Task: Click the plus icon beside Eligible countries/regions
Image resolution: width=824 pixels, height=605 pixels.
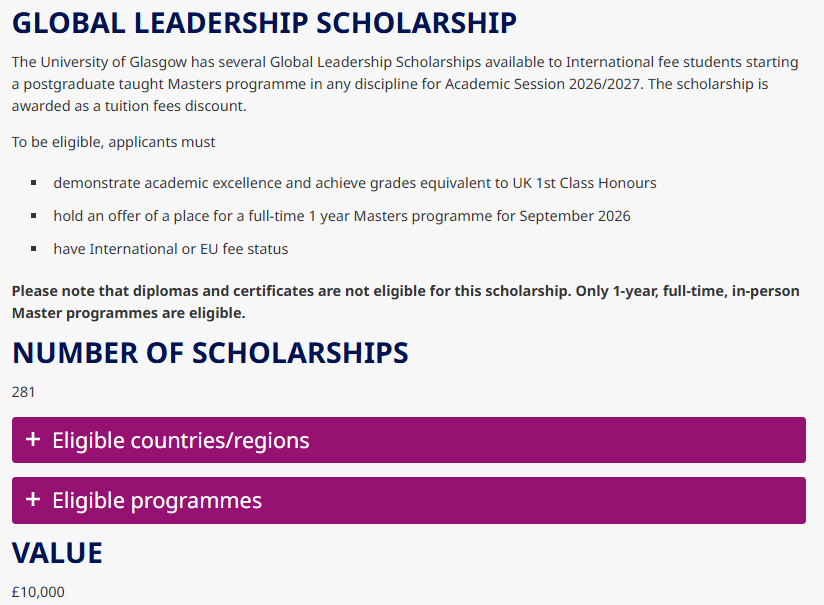Action: pyautogui.click(x=33, y=440)
